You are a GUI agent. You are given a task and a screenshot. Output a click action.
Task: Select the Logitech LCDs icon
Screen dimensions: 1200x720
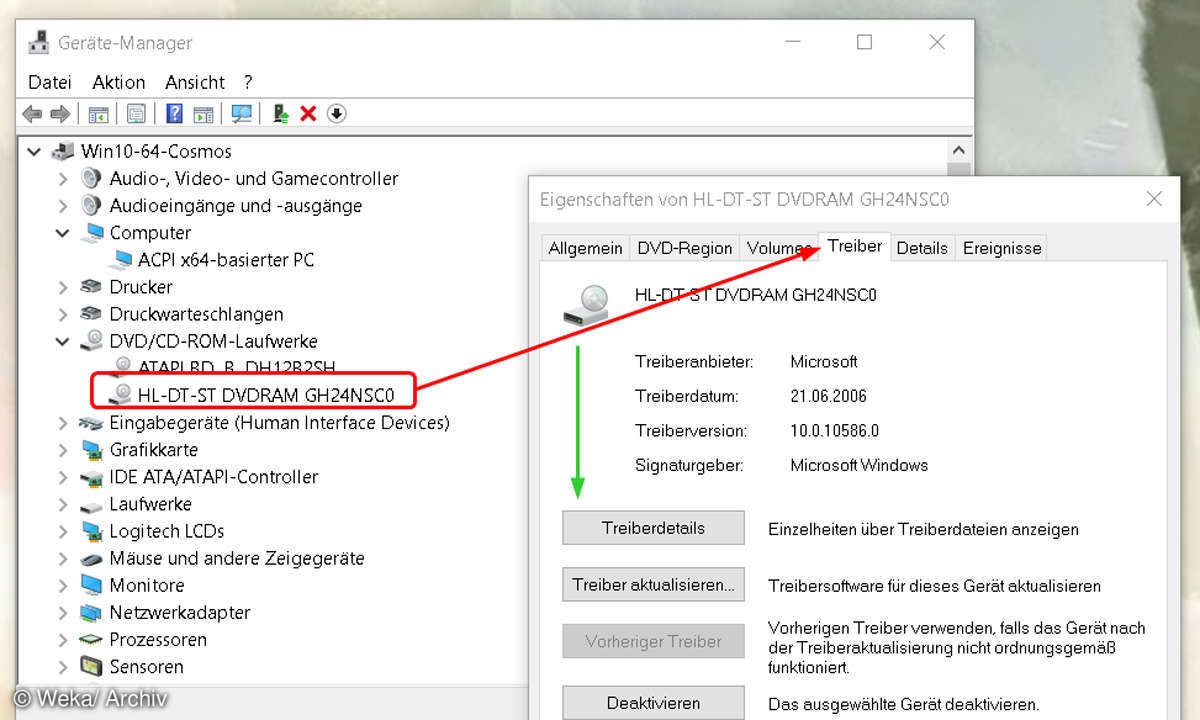pos(92,531)
